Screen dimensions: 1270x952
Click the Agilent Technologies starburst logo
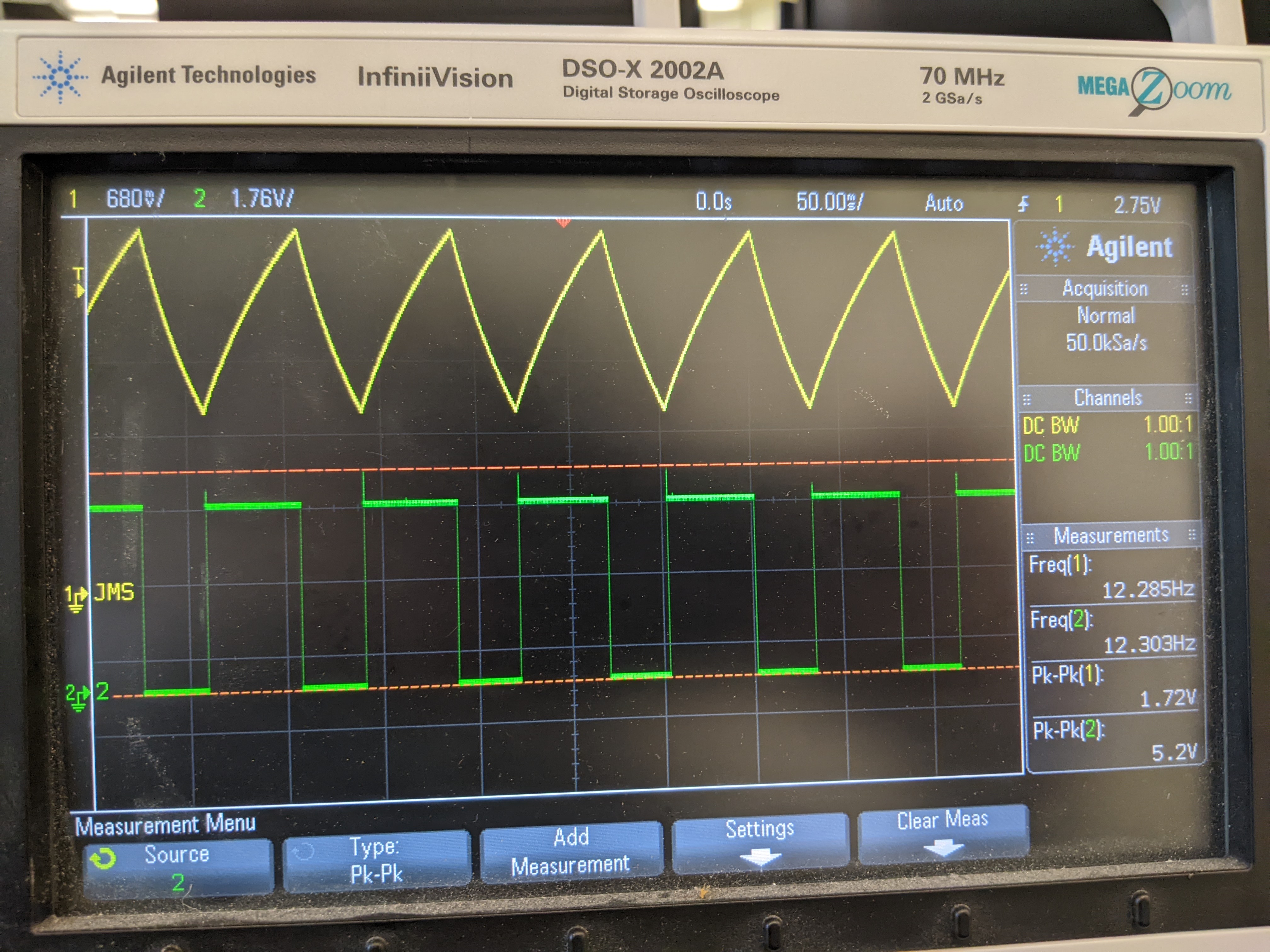60,77
